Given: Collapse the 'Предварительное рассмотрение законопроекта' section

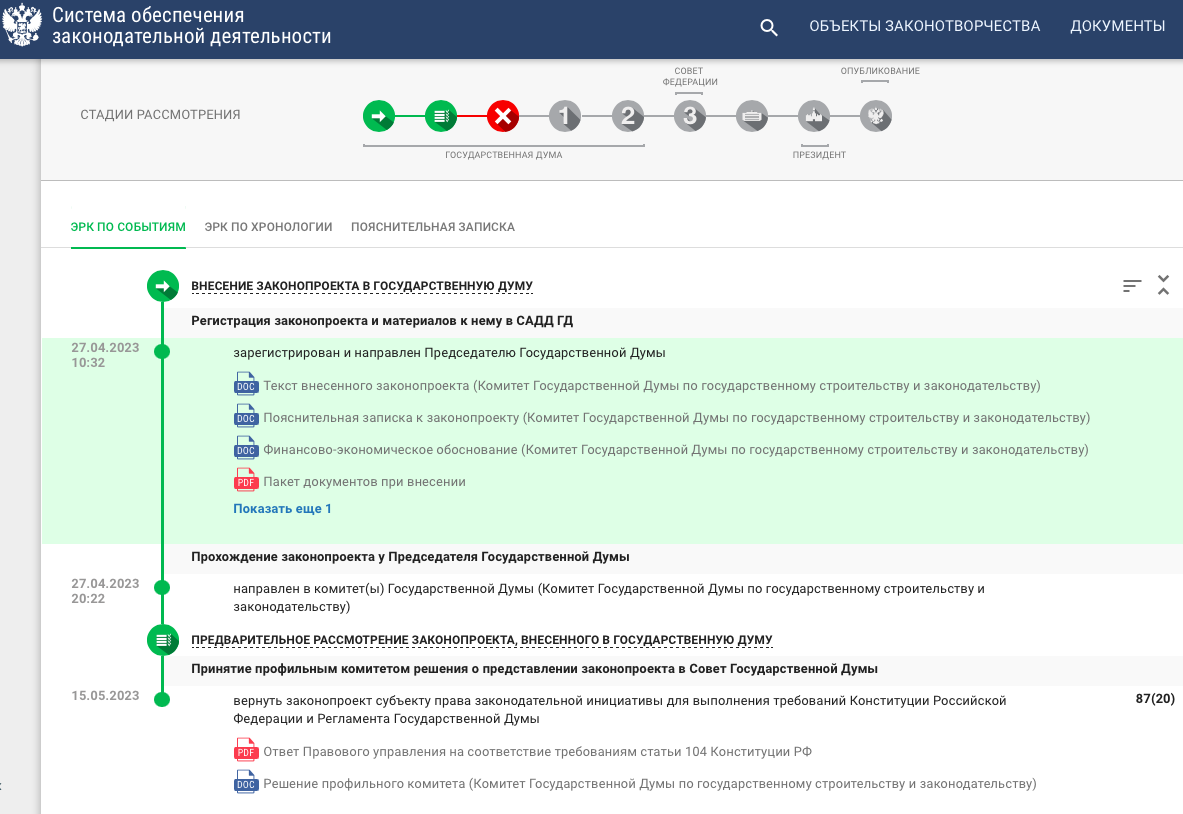Looking at the screenshot, I should [481, 640].
